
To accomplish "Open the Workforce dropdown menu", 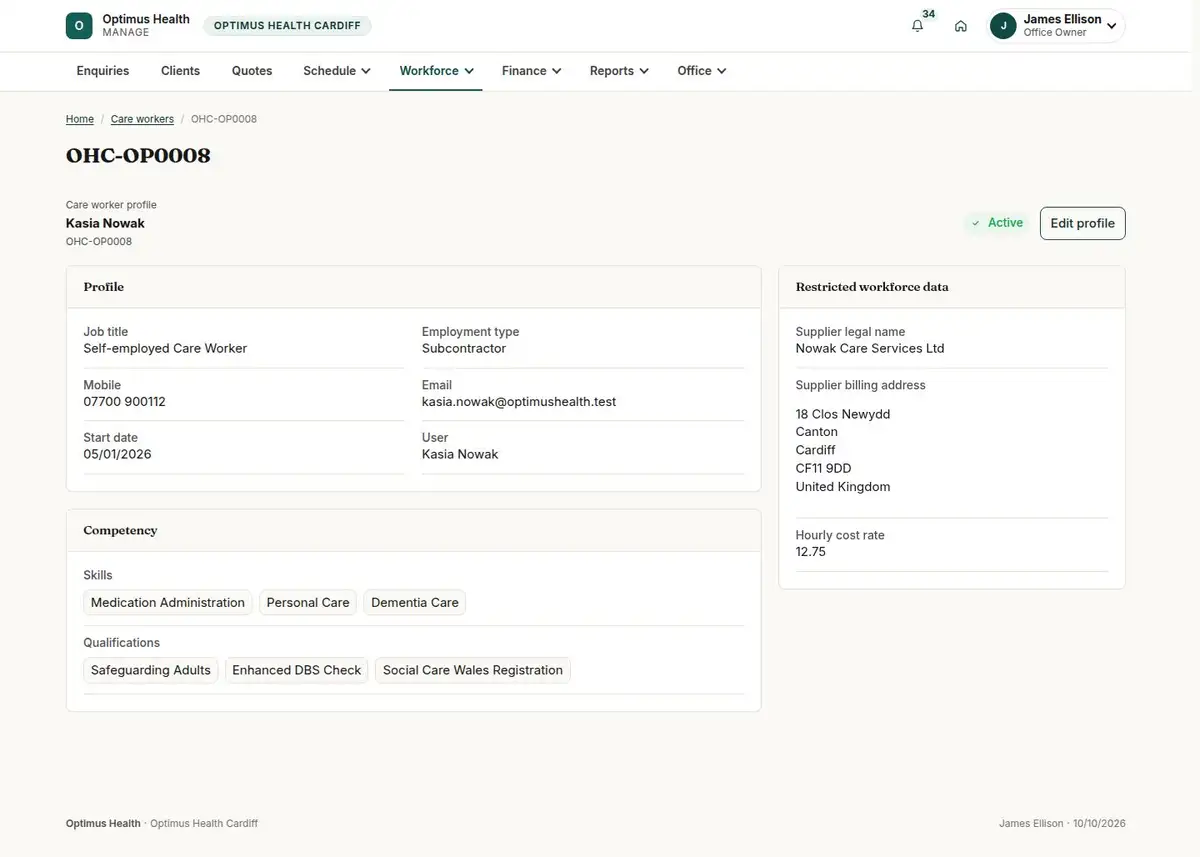I will click(x=436, y=71).
